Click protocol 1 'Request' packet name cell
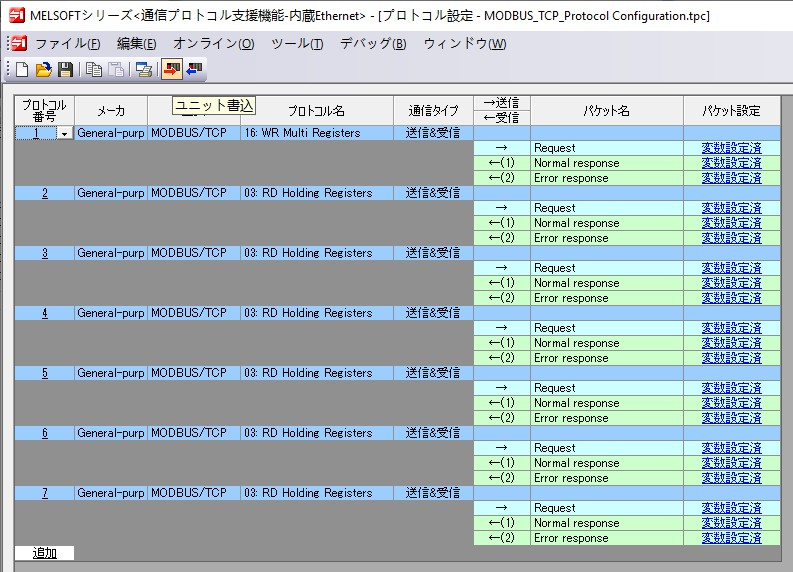Screen dimensions: 793x572 [x=607, y=148]
